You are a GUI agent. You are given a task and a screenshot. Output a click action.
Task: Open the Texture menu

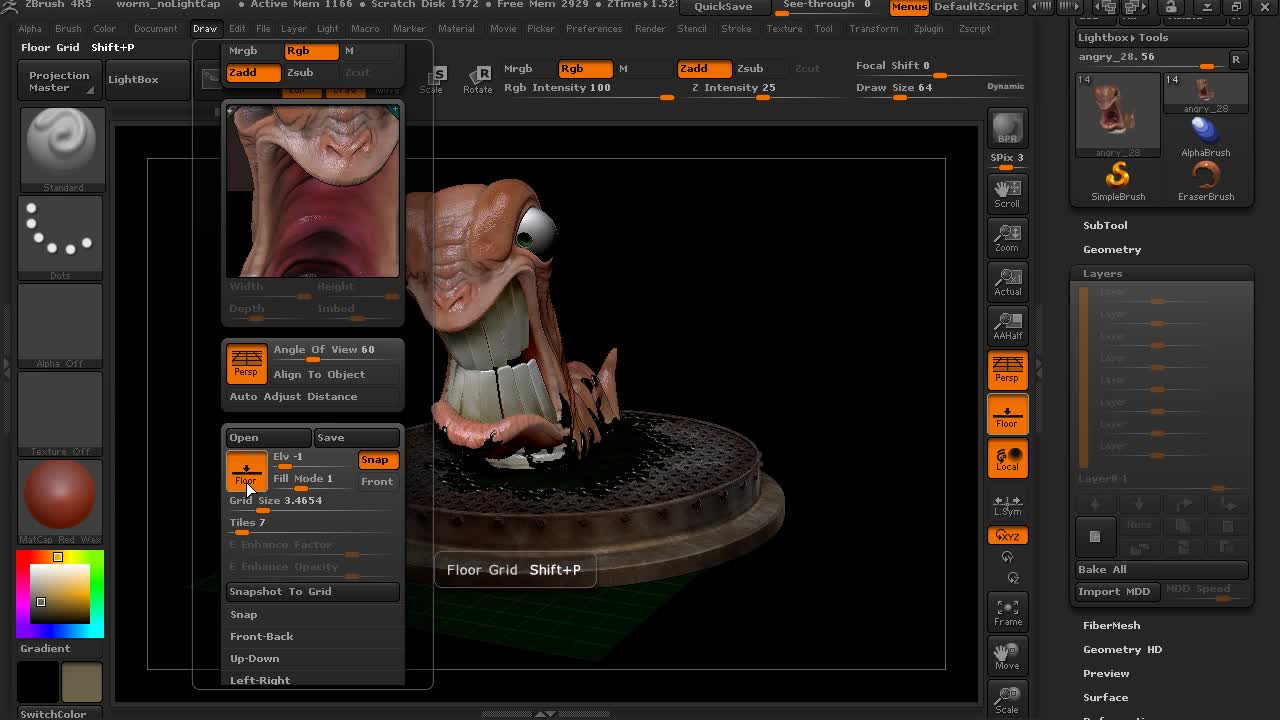[784, 28]
